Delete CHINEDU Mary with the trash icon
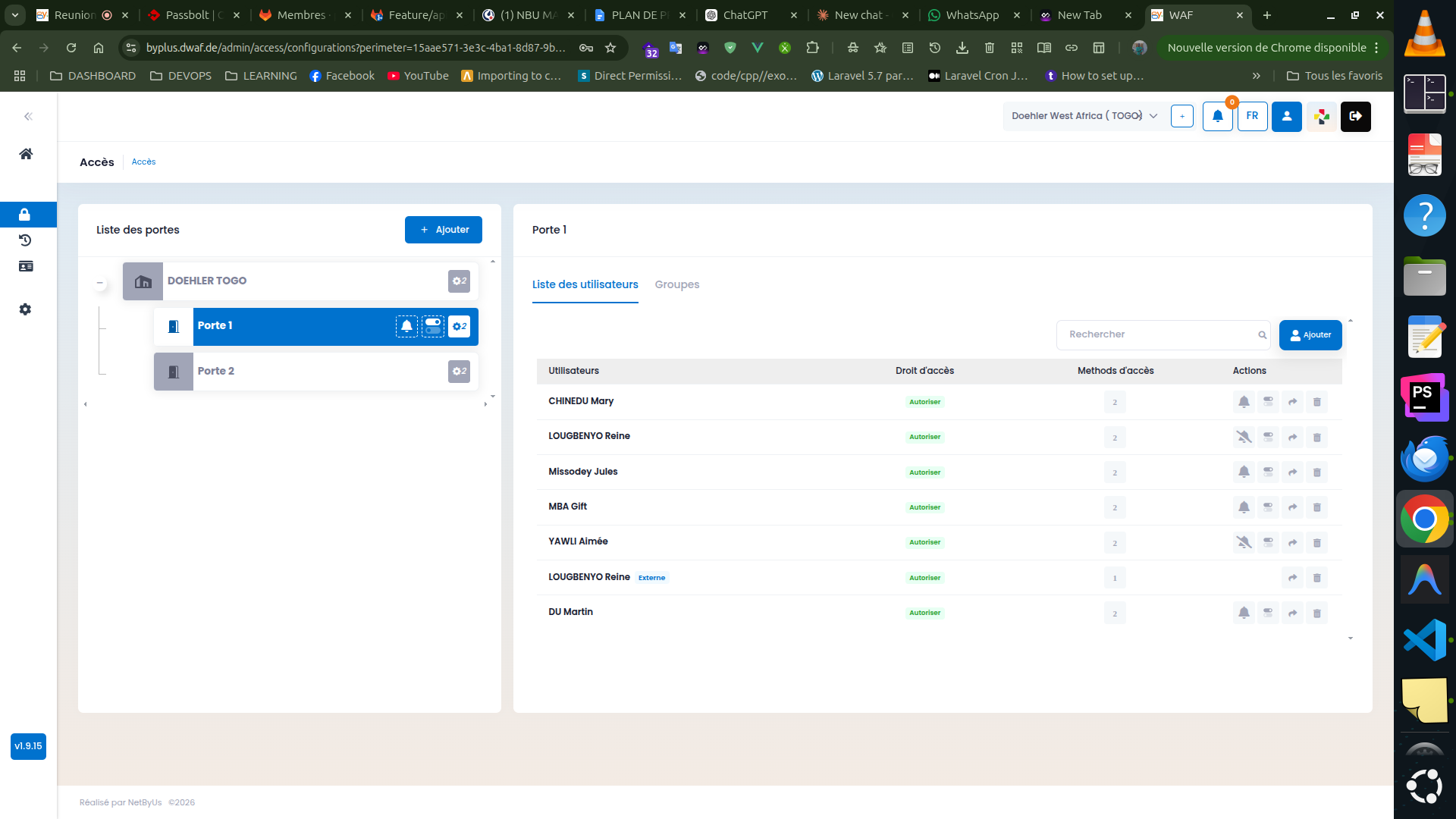The width and height of the screenshot is (1456, 819). point(1316,402)
